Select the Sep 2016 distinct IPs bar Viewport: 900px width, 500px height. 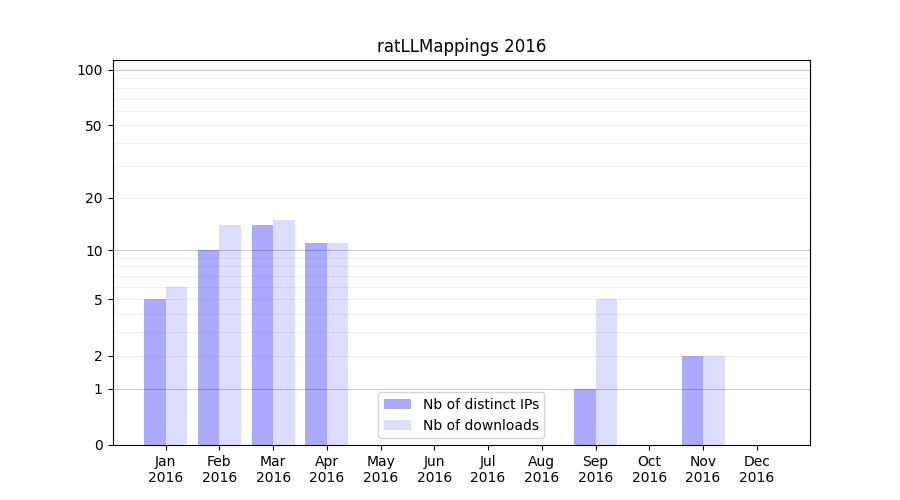coord(585,417)
